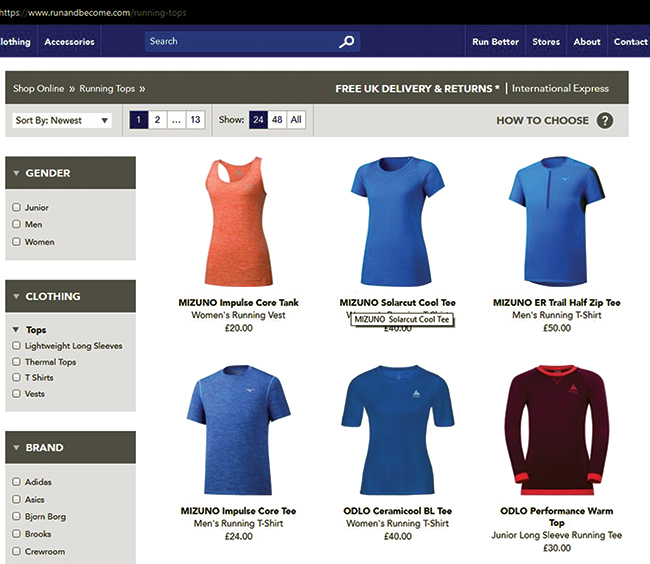Image resolution: width=650 pixels, height=564 pixels.
Task: Show 24 items per page
Action: coord(258,120)
